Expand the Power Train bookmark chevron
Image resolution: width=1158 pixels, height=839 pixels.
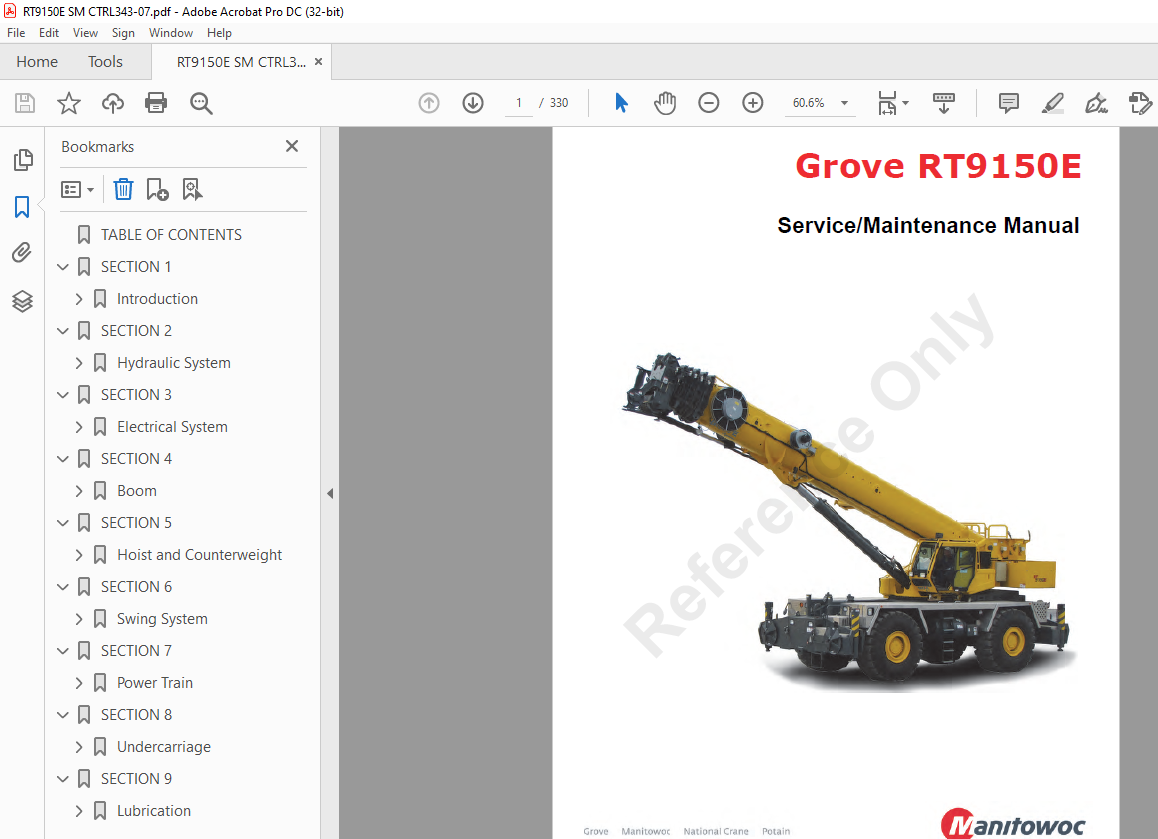click(x=79, y=683)
